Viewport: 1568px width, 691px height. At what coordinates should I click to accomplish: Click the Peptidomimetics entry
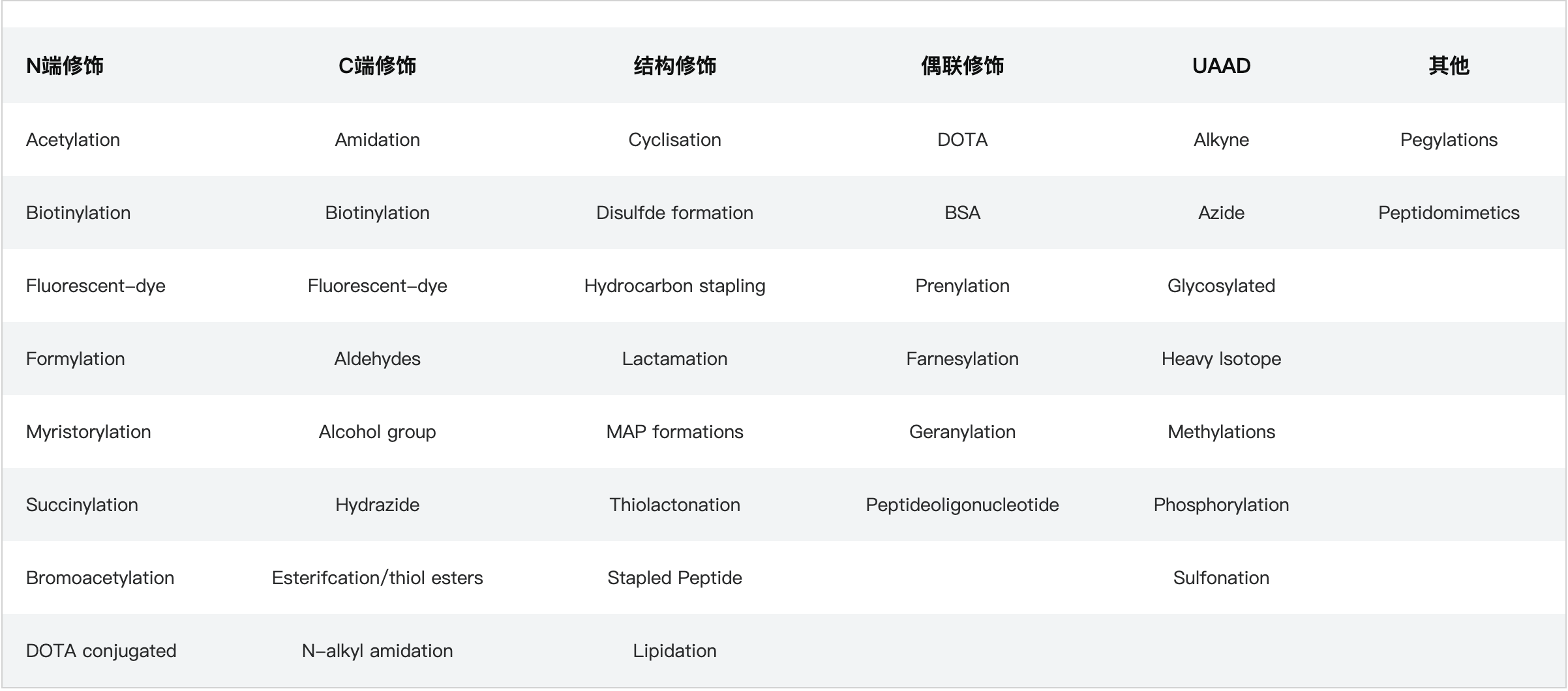tap(1449, 213)
